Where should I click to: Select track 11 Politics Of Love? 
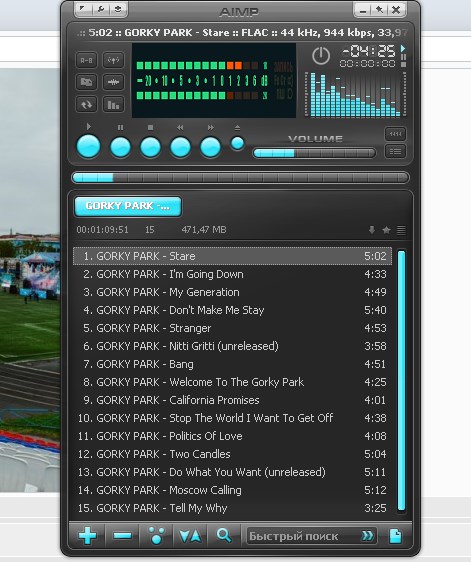(x=232, y=436)
